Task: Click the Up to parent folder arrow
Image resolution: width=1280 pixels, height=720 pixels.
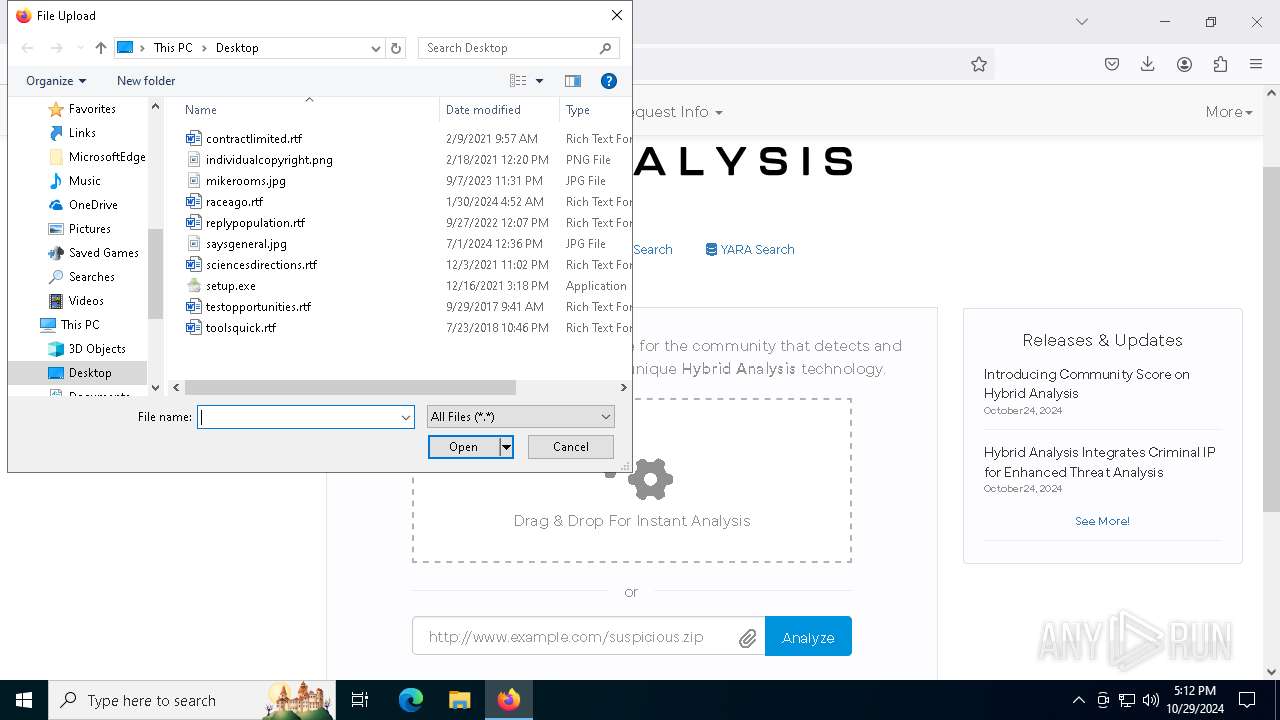Action: pyautogui.click(x=100, y=48)
